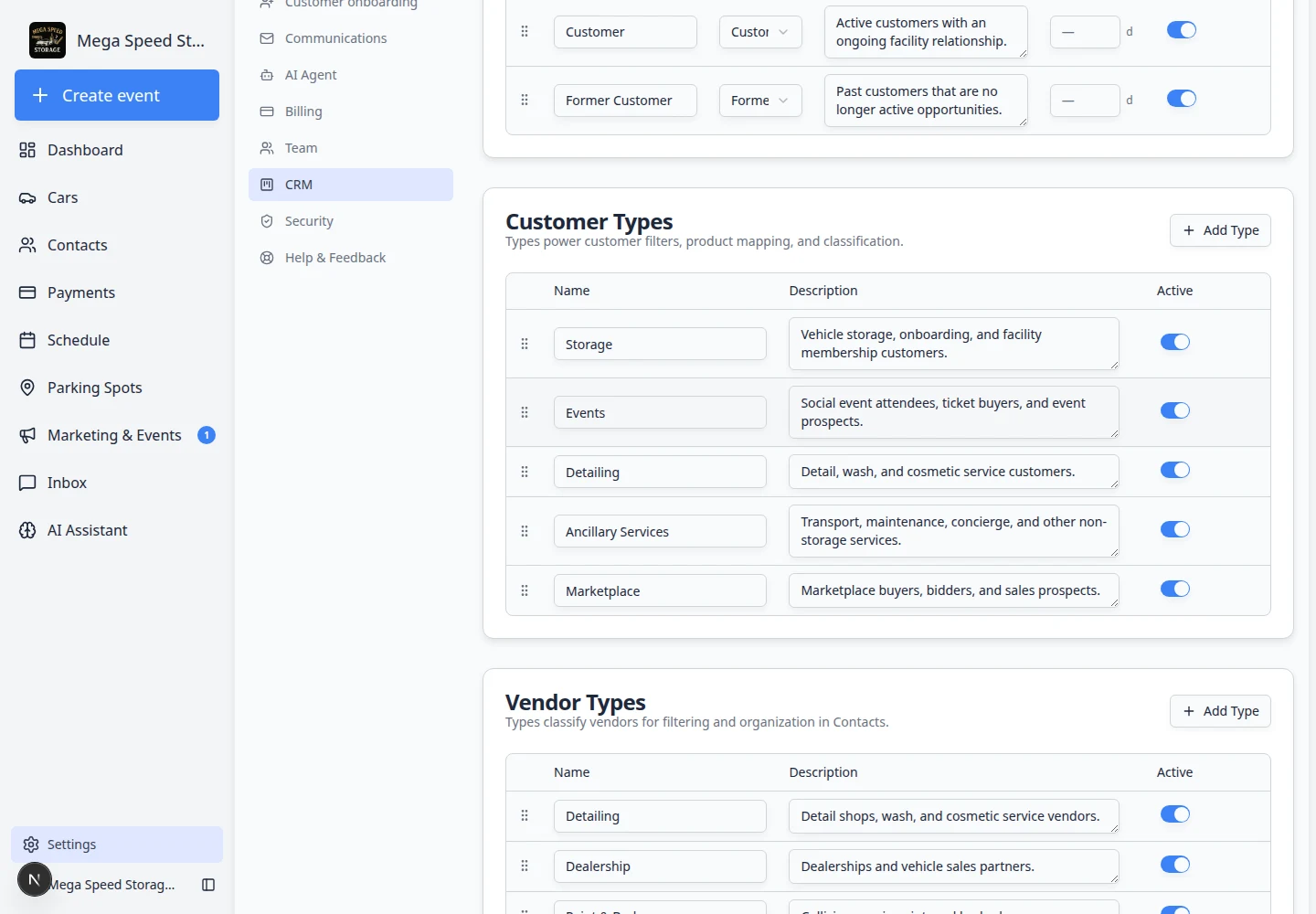The height and width of the screenshot is (914, 1316).
Task: Click the Communications envelope icon
Action: (267, 38)
